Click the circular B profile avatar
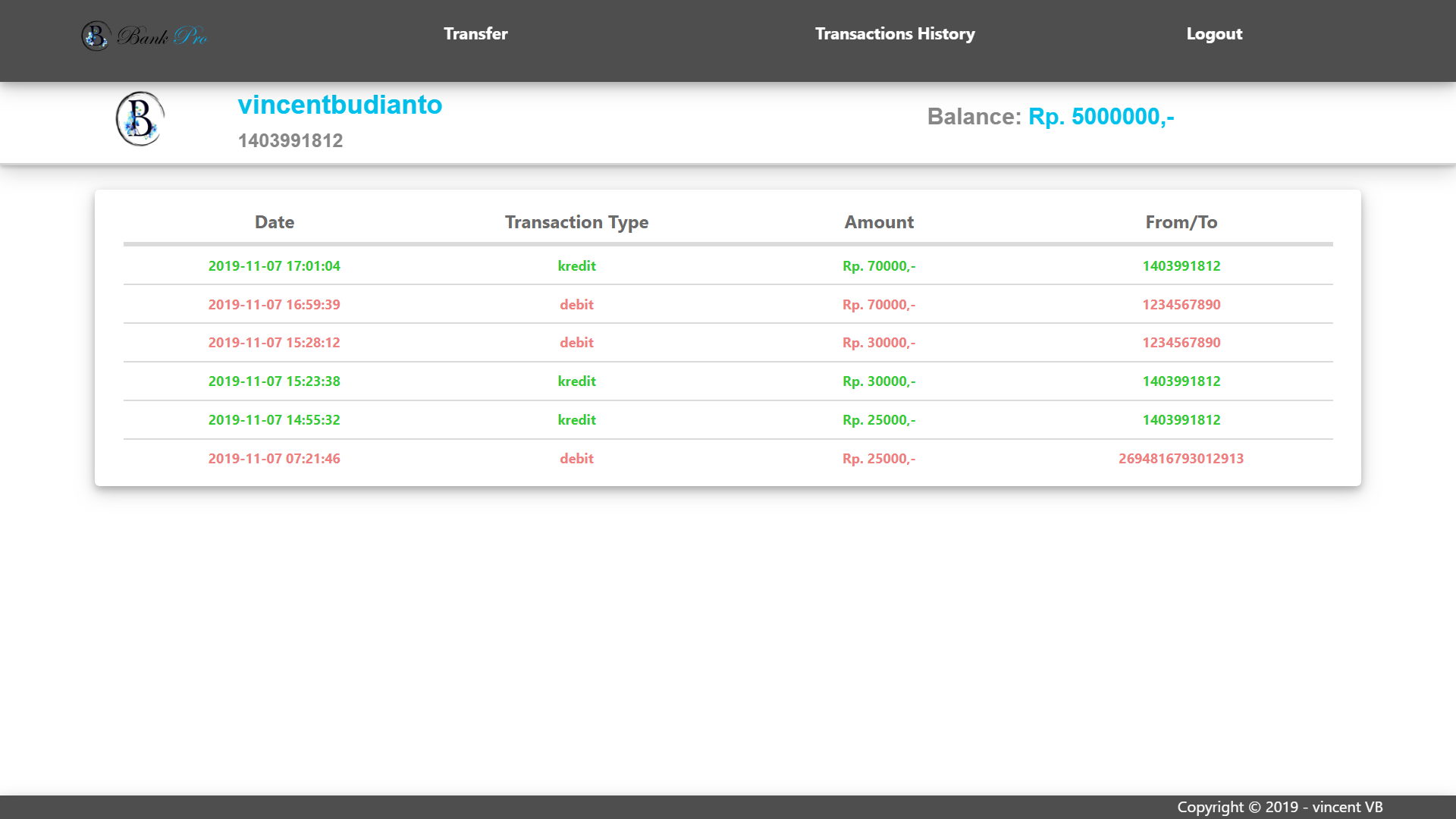 (140, 118)
